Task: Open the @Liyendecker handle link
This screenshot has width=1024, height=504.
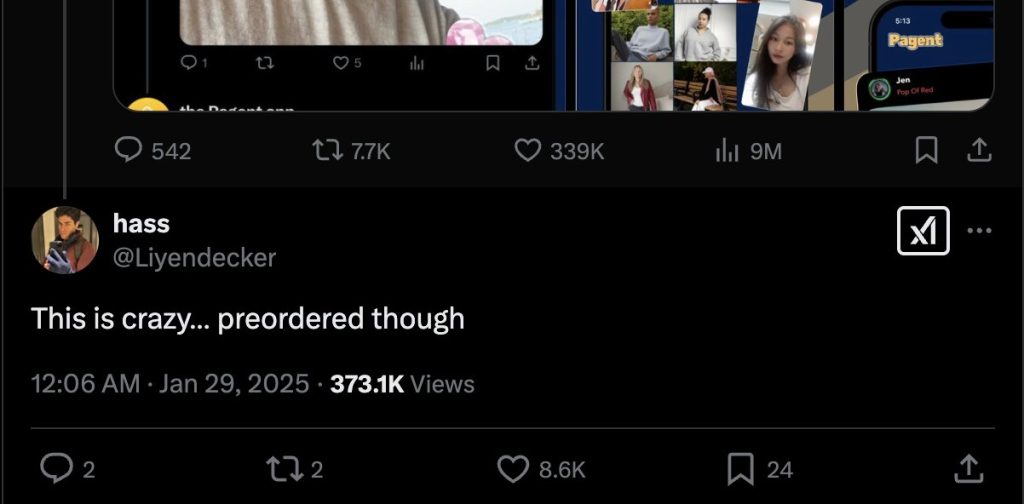Action: (195, 258)
